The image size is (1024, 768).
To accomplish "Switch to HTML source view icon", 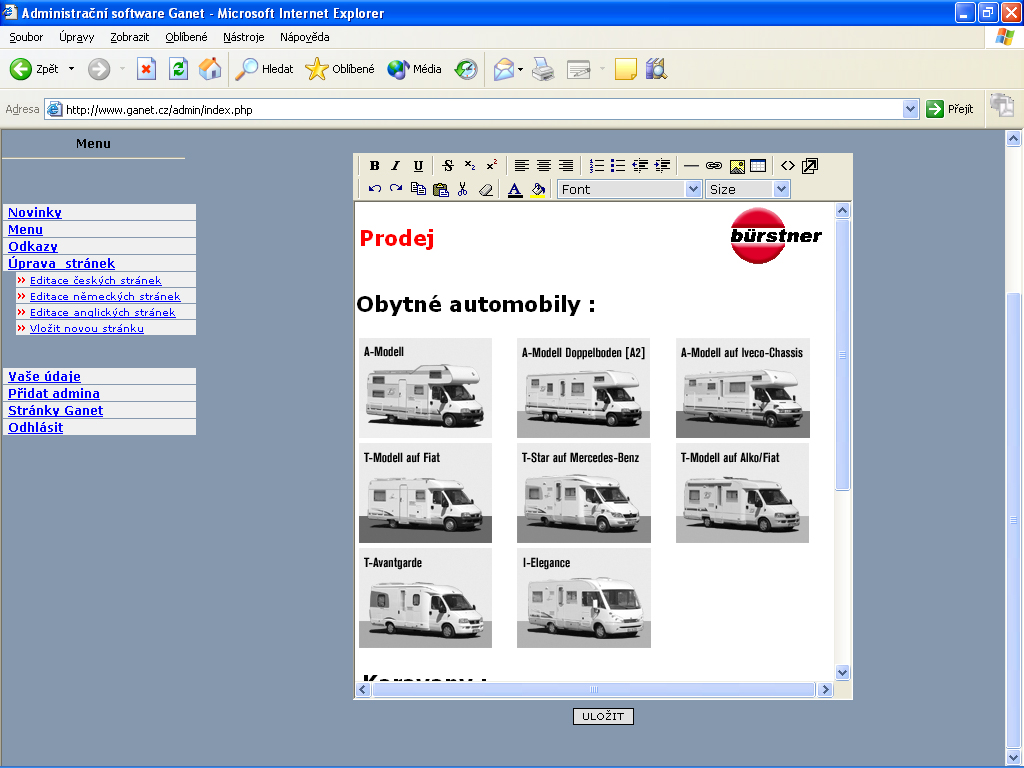I will [788, 166].
